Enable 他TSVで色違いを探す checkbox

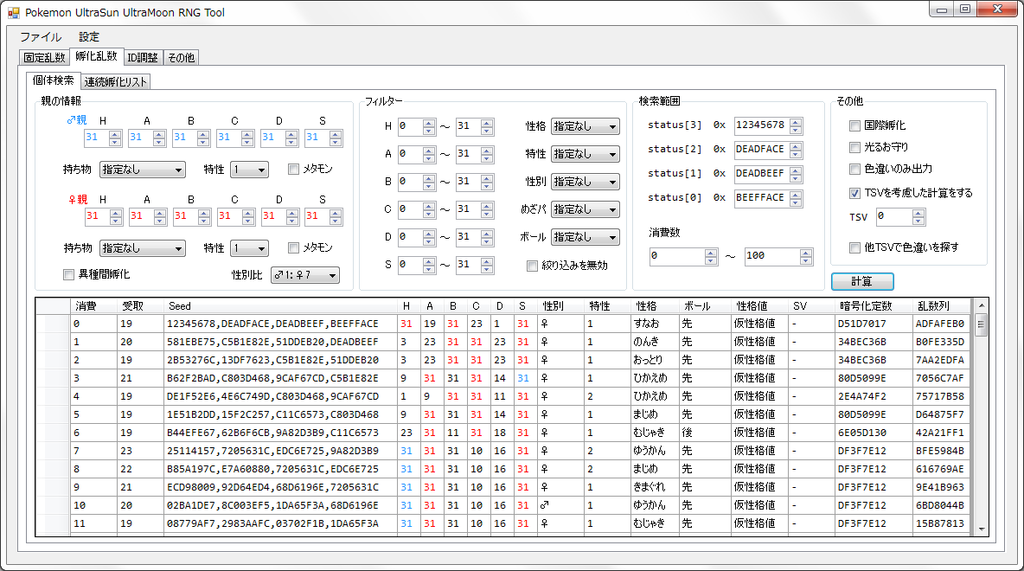click(855, 247)
